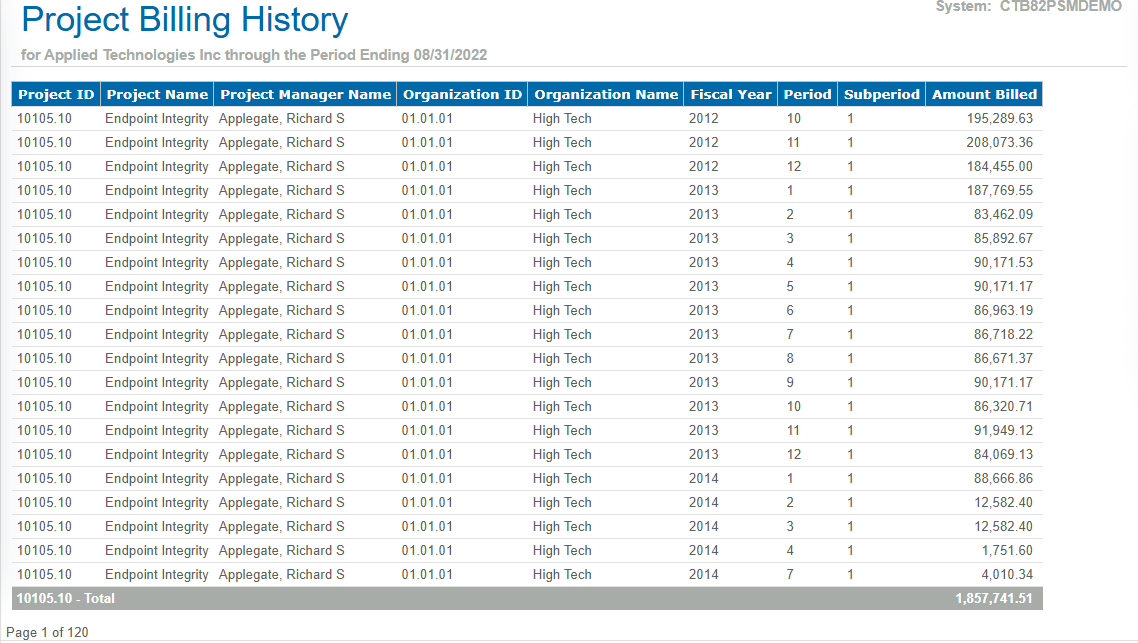Click the 10105.10 - Total row label
This screenshot has width=1138, height=643.
click(x=66, y=599)
